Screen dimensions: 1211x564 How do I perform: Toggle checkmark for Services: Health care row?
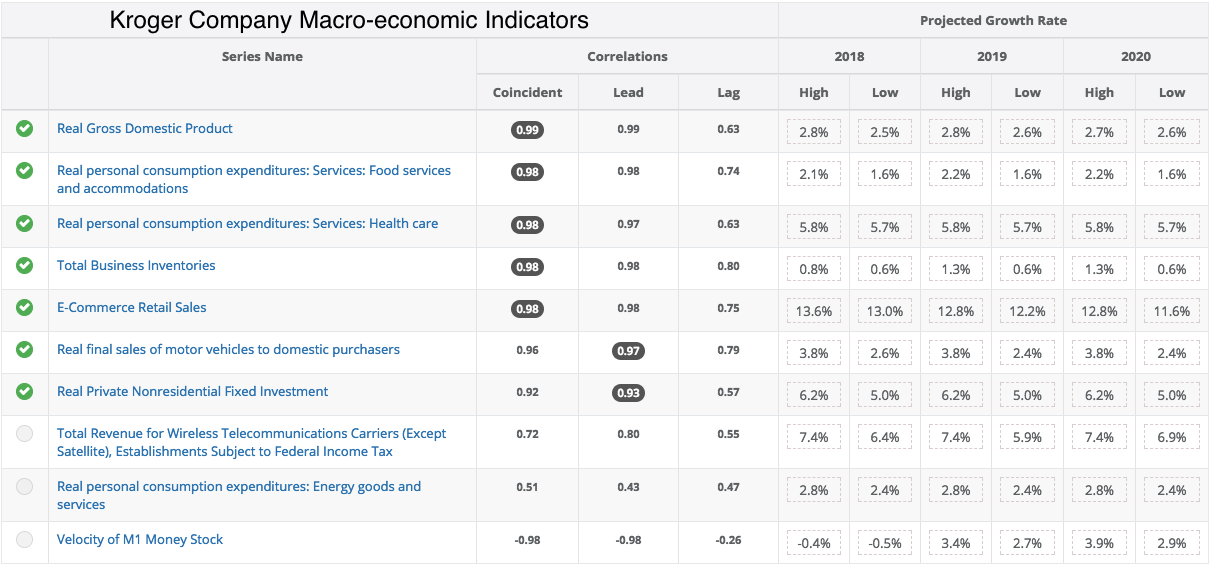[25, 223]
